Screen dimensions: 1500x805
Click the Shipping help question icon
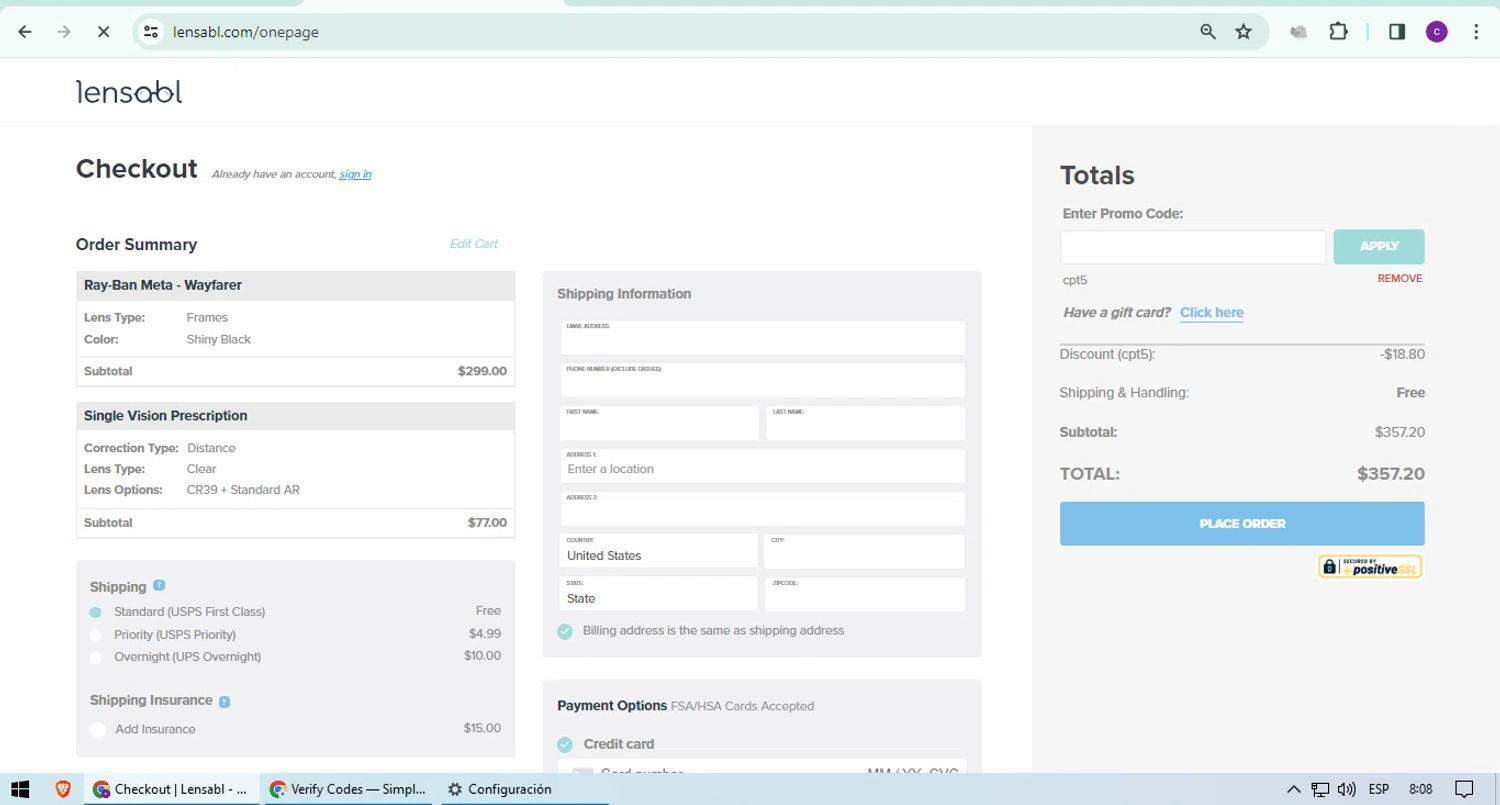click(159, 585)
